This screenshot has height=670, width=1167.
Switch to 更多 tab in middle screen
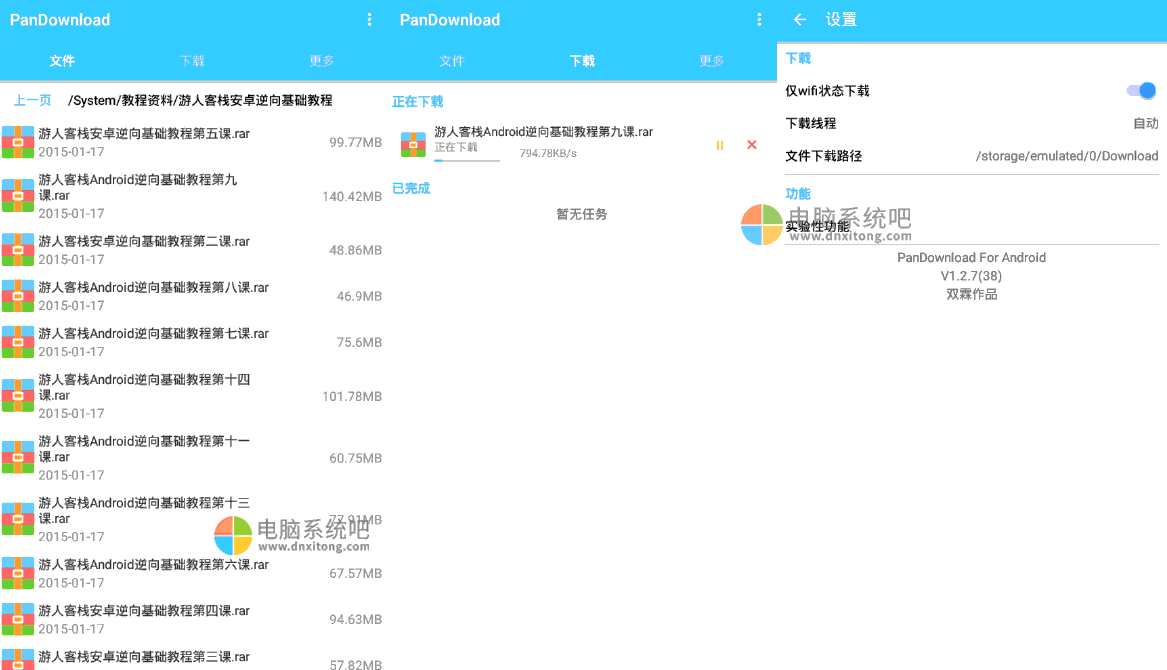coord(712,61)
